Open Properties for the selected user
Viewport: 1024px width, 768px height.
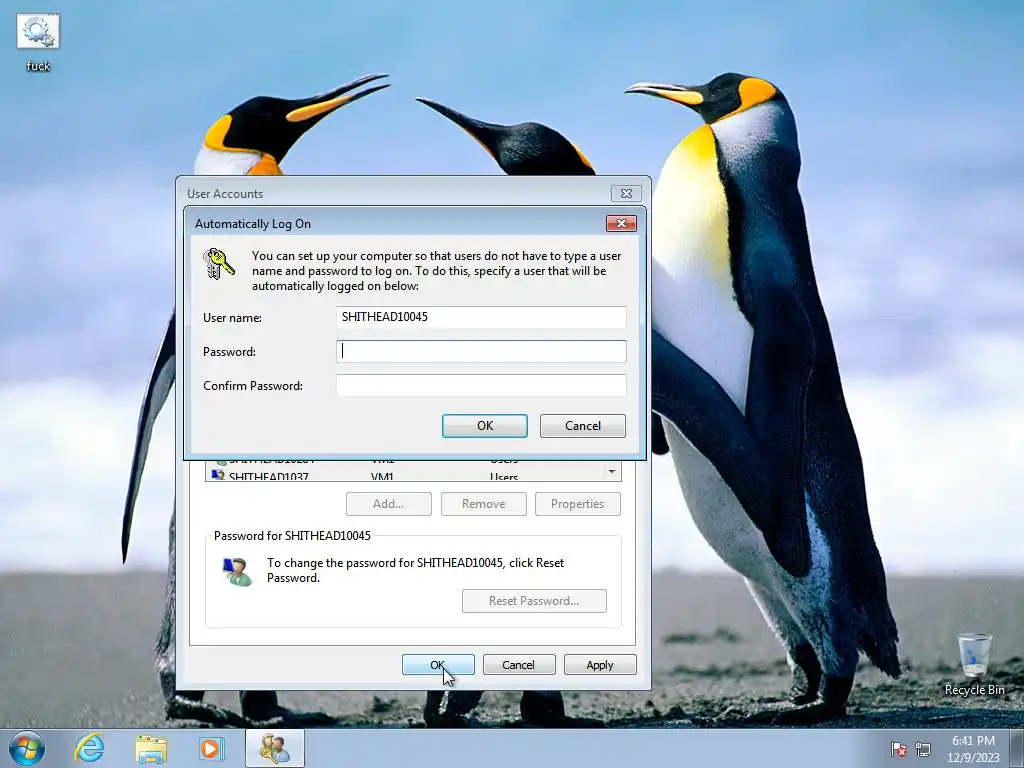tap(577, 504)
